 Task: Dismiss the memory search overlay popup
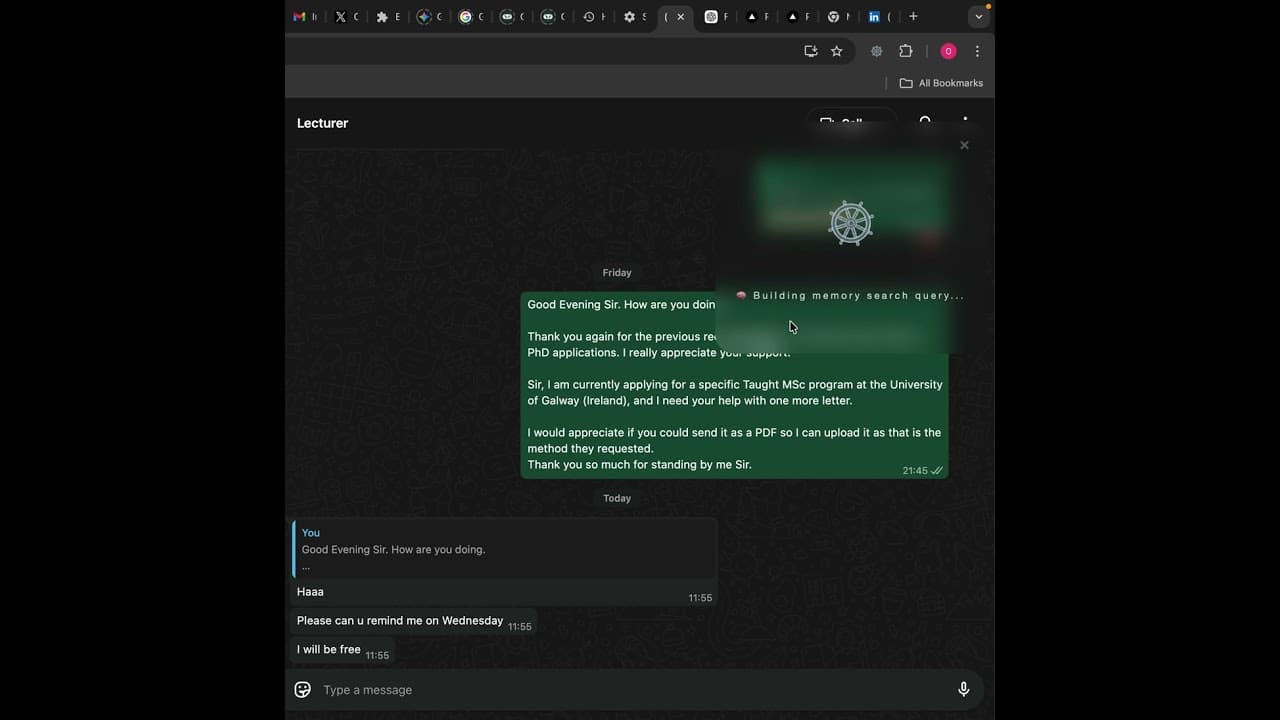click(964, 145)
